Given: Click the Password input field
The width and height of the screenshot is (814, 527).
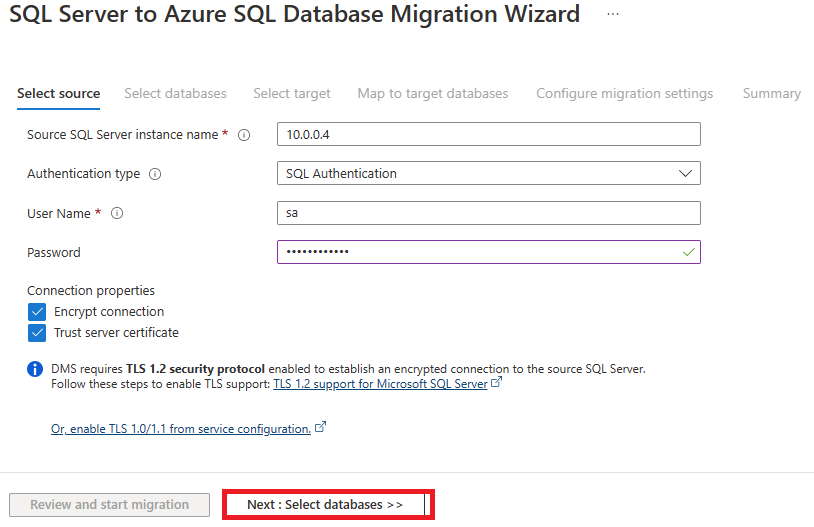Looking at the screenshot, I should click(x=489, y=252).
